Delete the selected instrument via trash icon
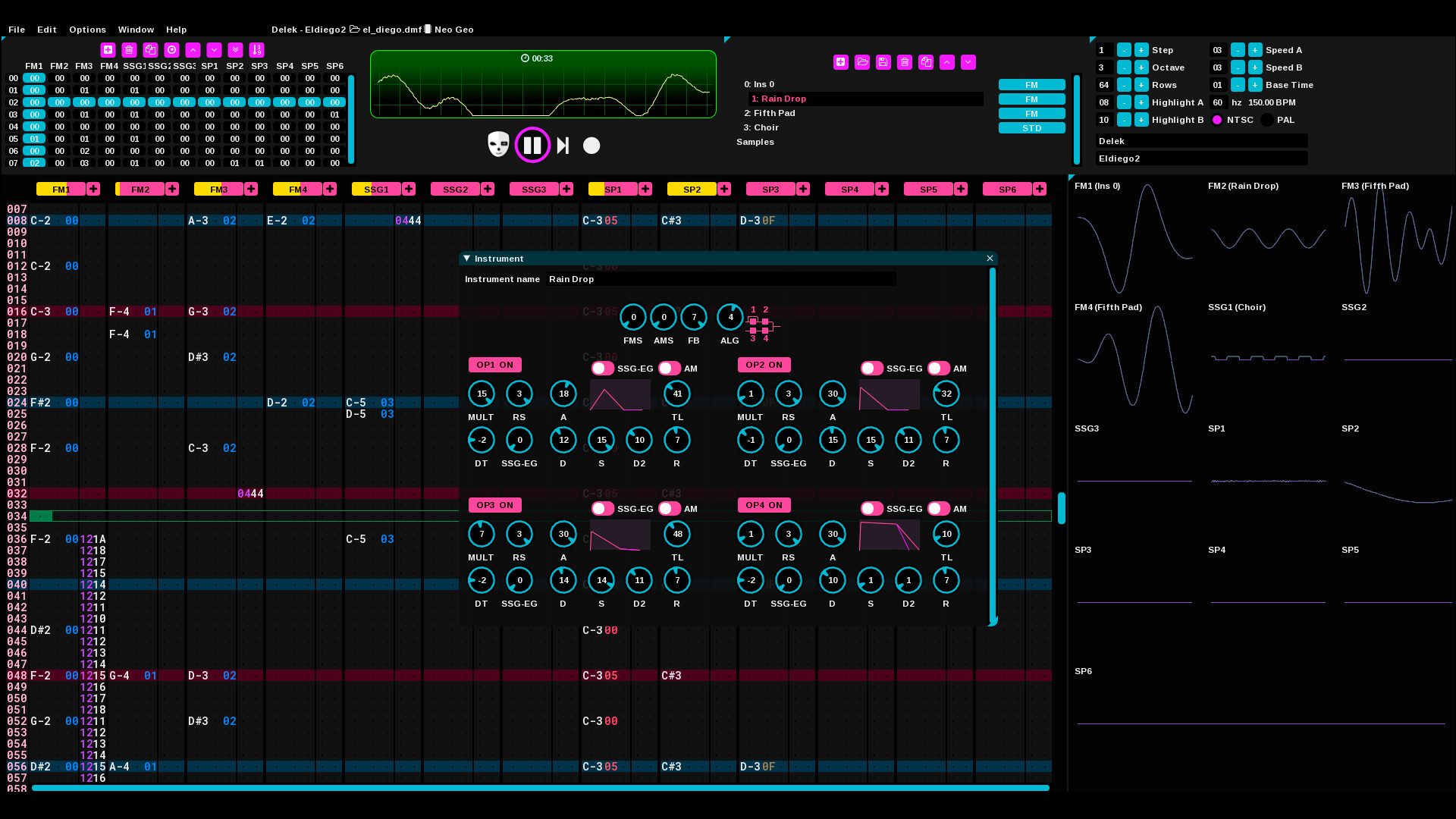 coord(905,62)
